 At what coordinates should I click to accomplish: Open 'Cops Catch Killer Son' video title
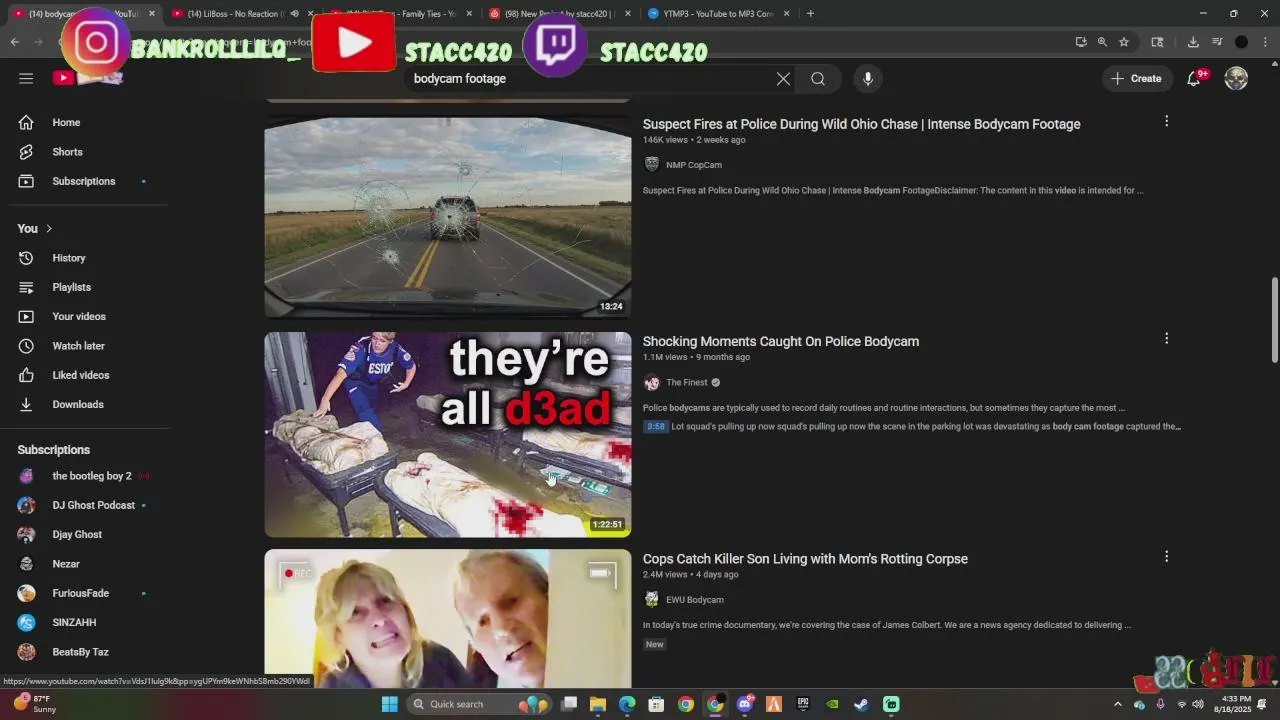click(x=805, y=559)
